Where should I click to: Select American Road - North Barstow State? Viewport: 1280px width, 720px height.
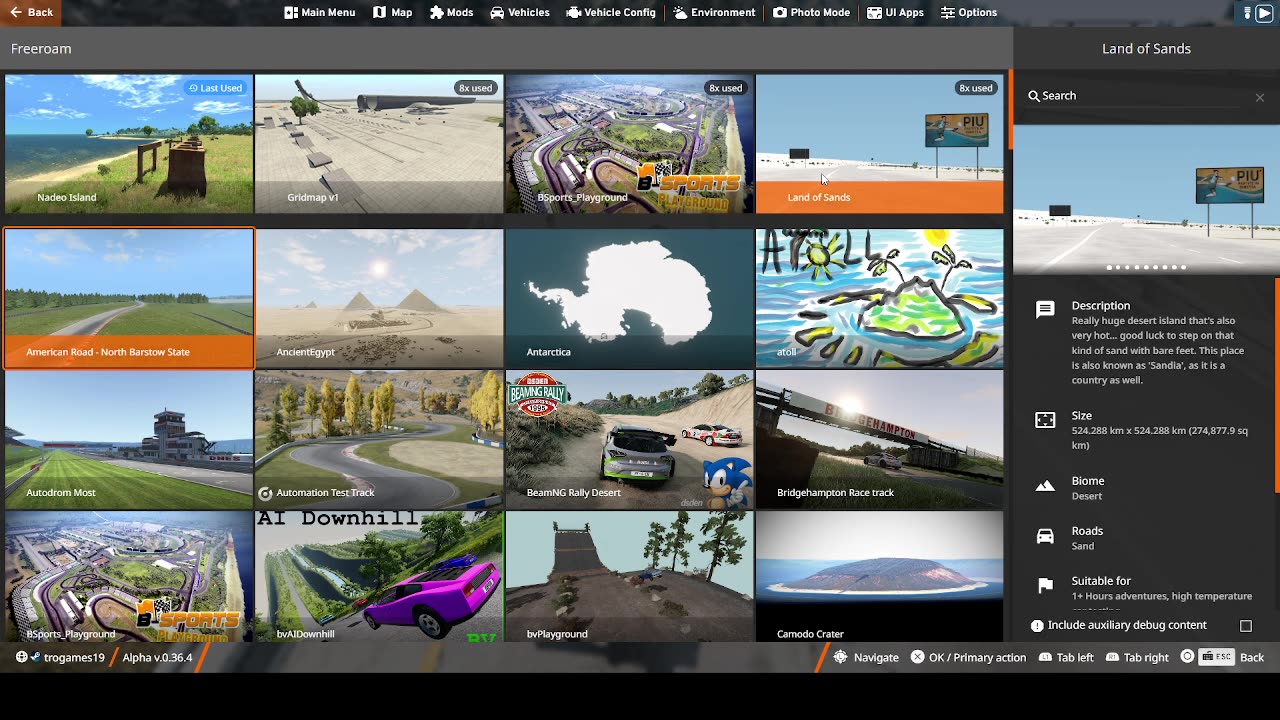129,299
